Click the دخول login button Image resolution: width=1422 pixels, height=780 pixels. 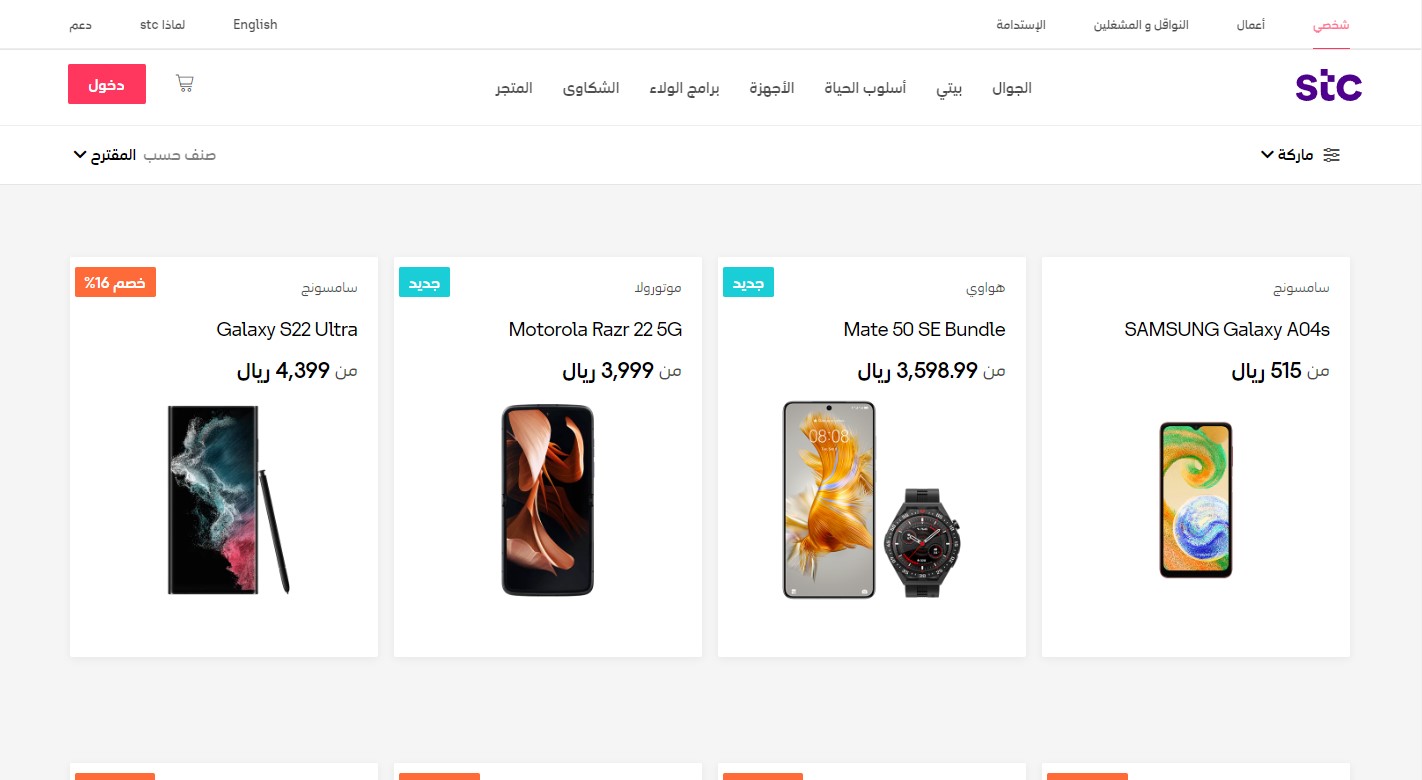tap(107, 84)
